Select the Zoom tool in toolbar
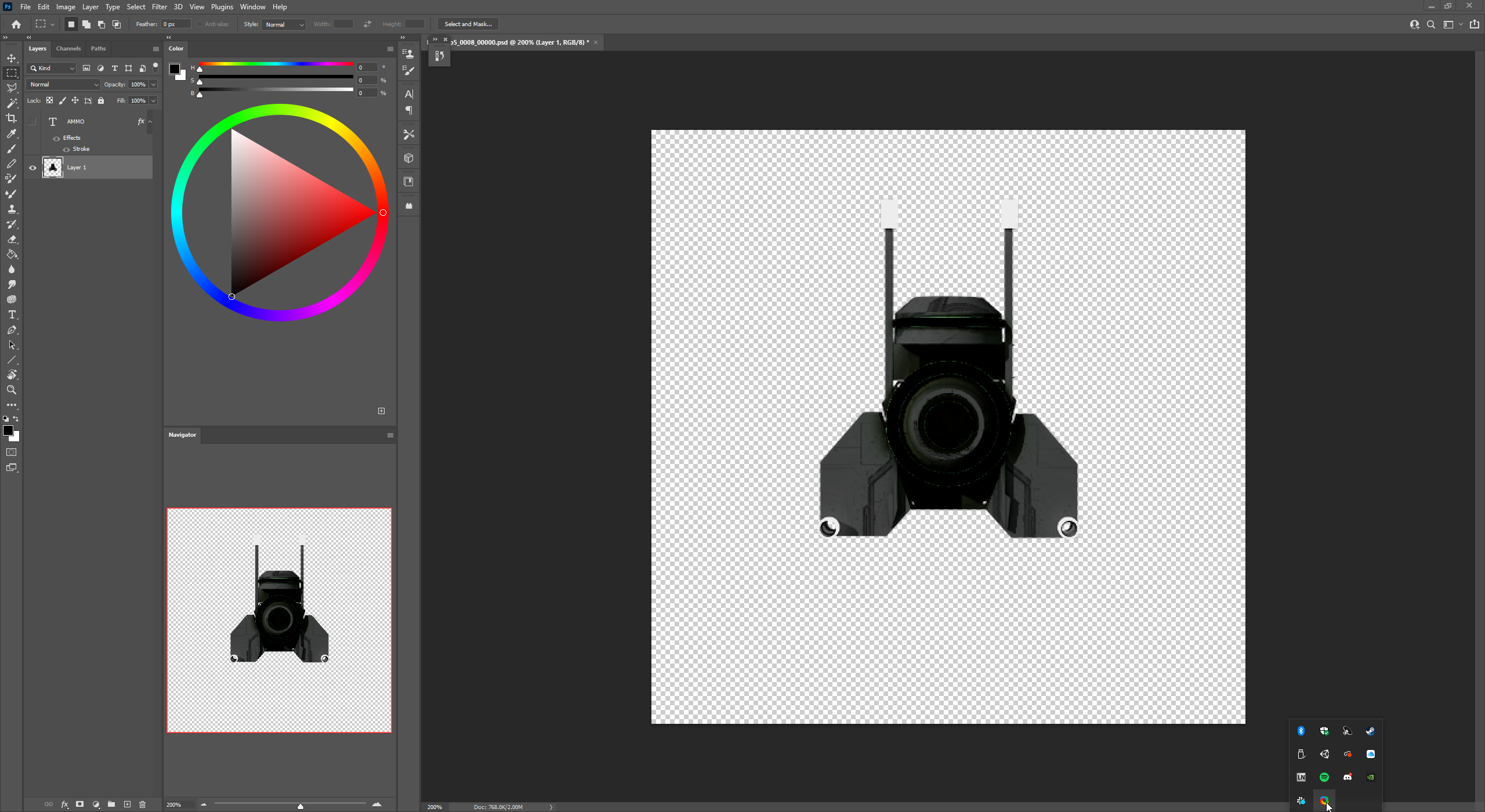 pyautogui.click(x=12, y=390)
